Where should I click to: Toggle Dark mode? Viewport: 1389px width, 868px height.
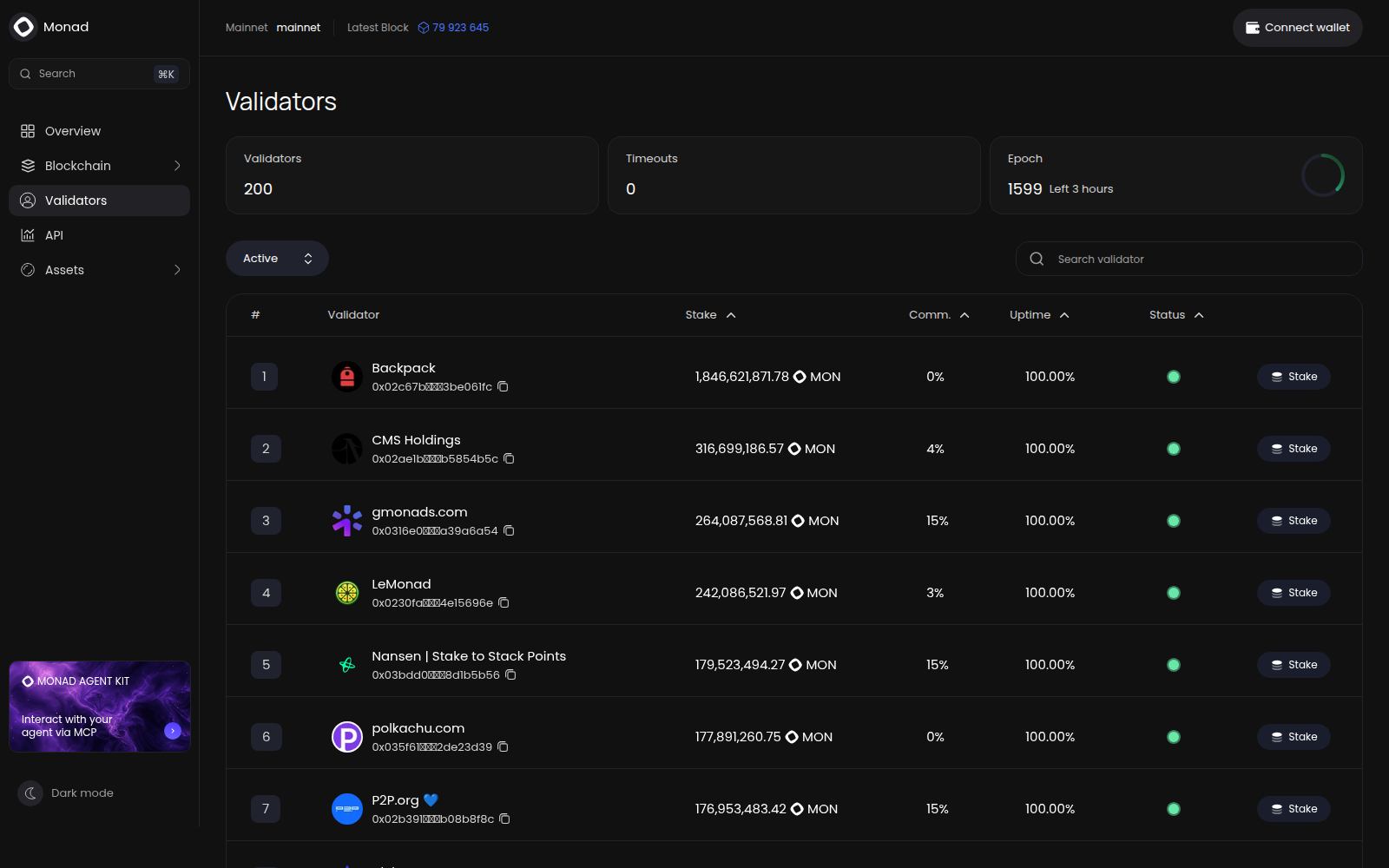click(66, 793)
